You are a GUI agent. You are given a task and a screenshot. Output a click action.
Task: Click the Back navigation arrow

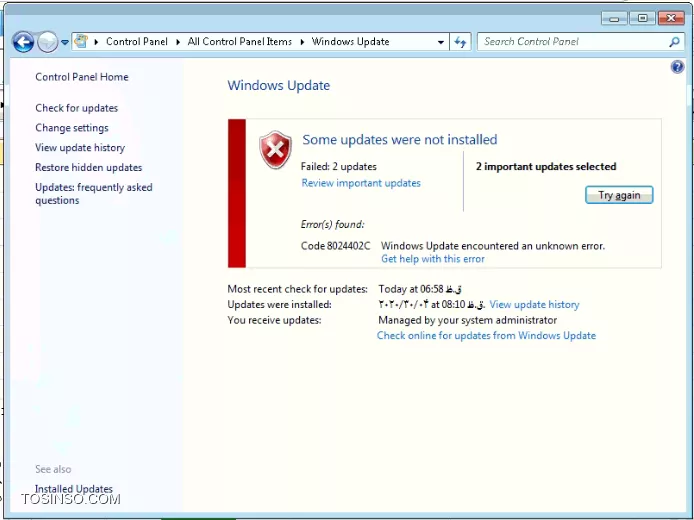(23, 42)
